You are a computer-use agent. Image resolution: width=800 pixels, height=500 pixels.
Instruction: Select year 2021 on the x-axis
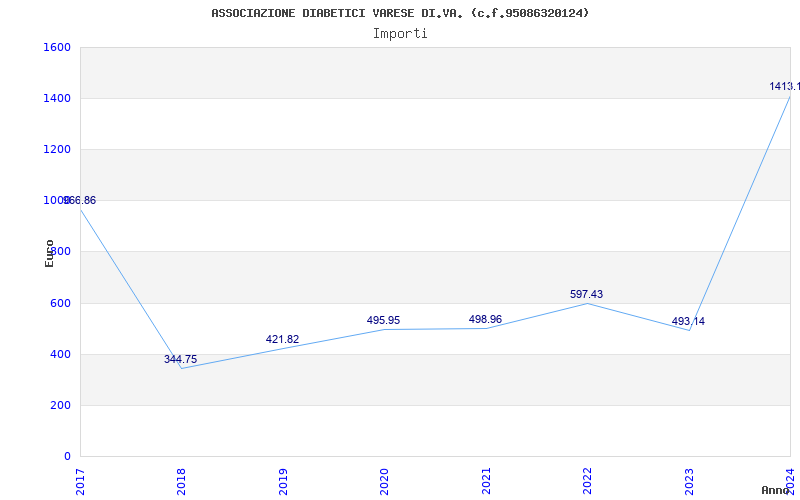[486, 480]
